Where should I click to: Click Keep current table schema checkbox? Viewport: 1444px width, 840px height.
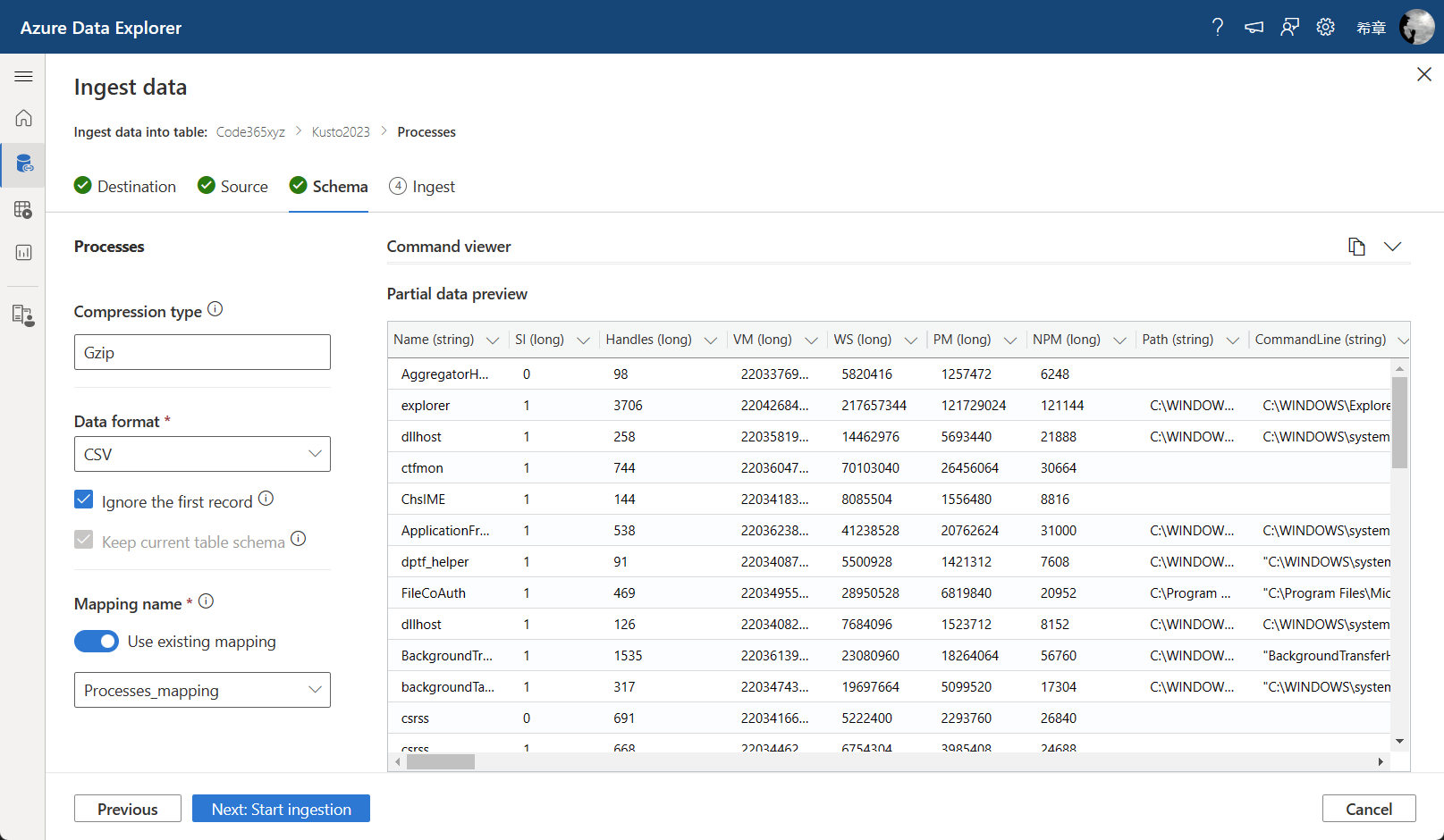[x=84, y=540]
